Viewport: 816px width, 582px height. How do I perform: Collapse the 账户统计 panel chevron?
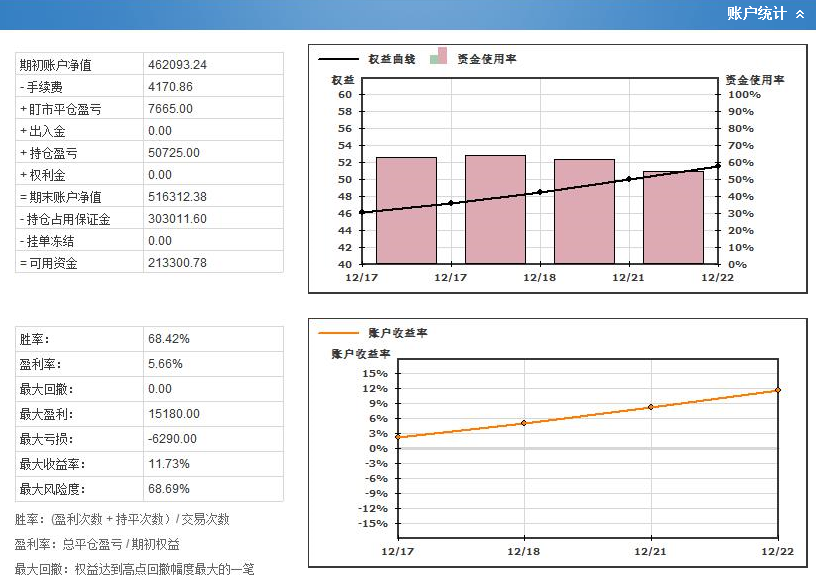click(799, 14)
